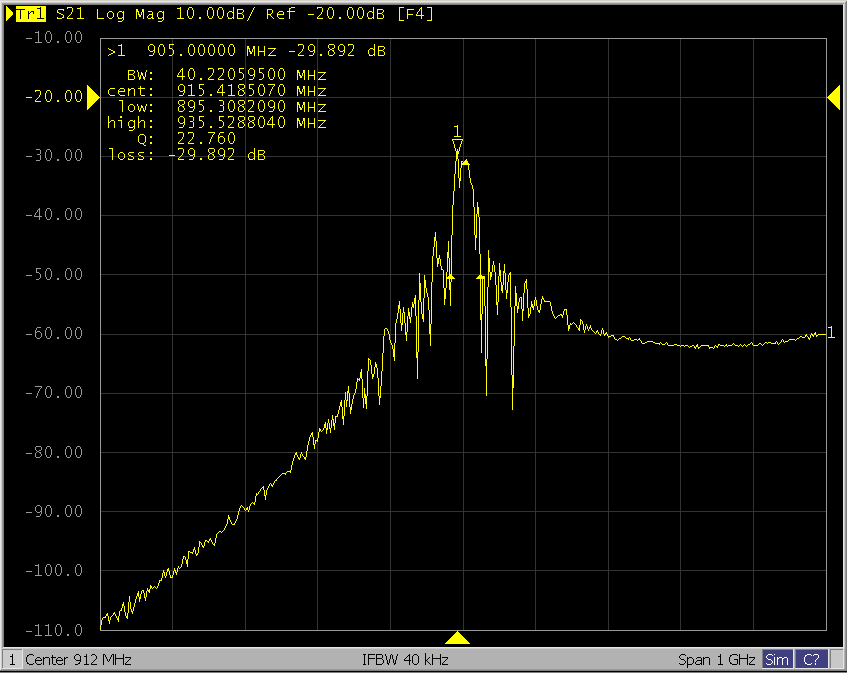Select marker 1 triangle at trace peak

[x=457, y=147]
